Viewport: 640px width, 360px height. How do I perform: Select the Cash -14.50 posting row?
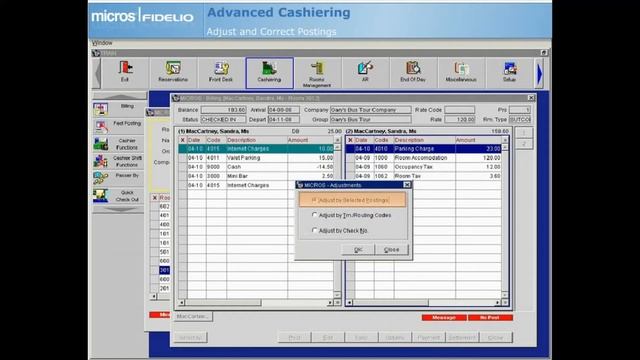coord(256,167)
